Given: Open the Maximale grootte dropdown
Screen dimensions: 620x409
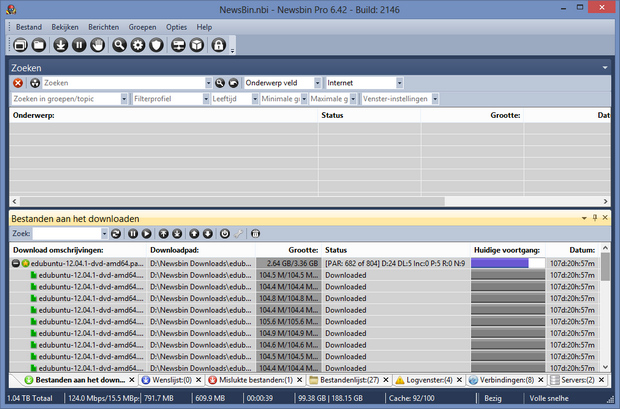Looking at the screenshot, I should [353, 99].
